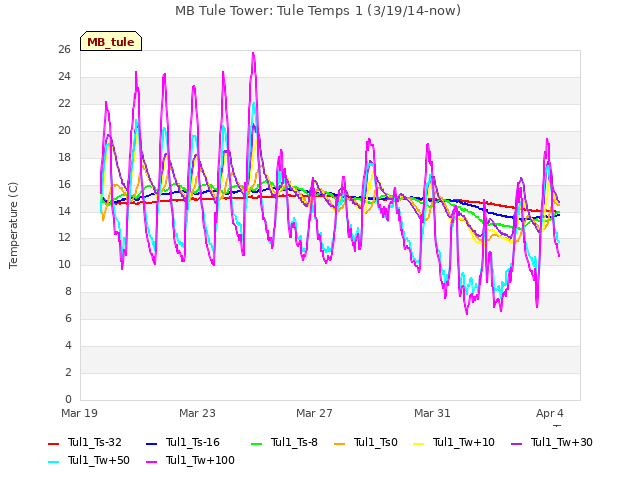Click the 26 y-axis tick label
The image size is (640, 480).
[64, 50]
